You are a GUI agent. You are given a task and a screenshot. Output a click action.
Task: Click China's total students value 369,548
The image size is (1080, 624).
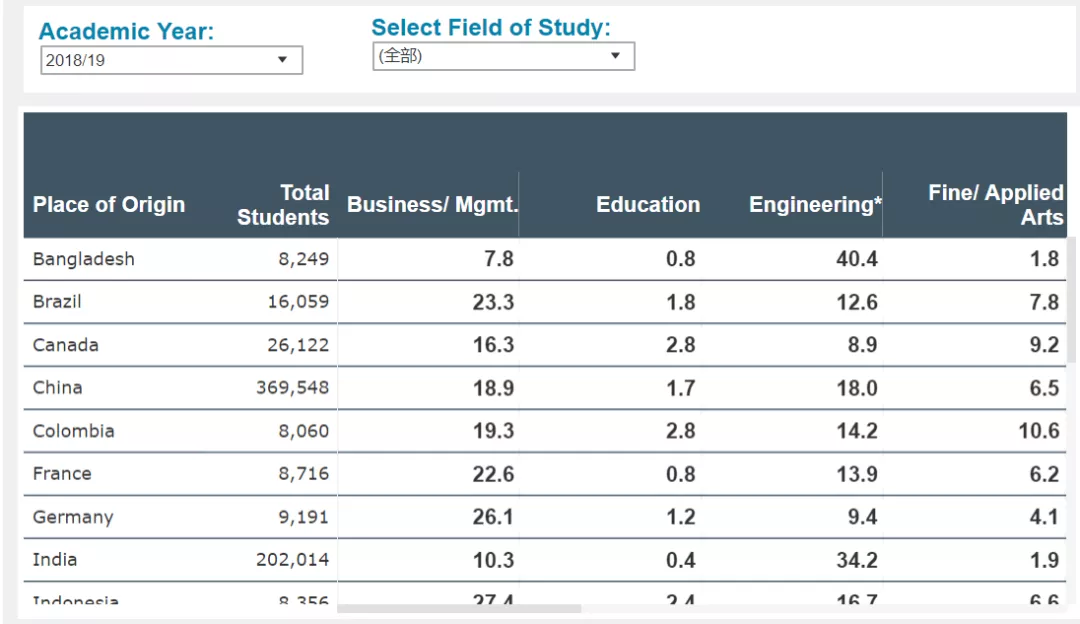coord(292,388)
